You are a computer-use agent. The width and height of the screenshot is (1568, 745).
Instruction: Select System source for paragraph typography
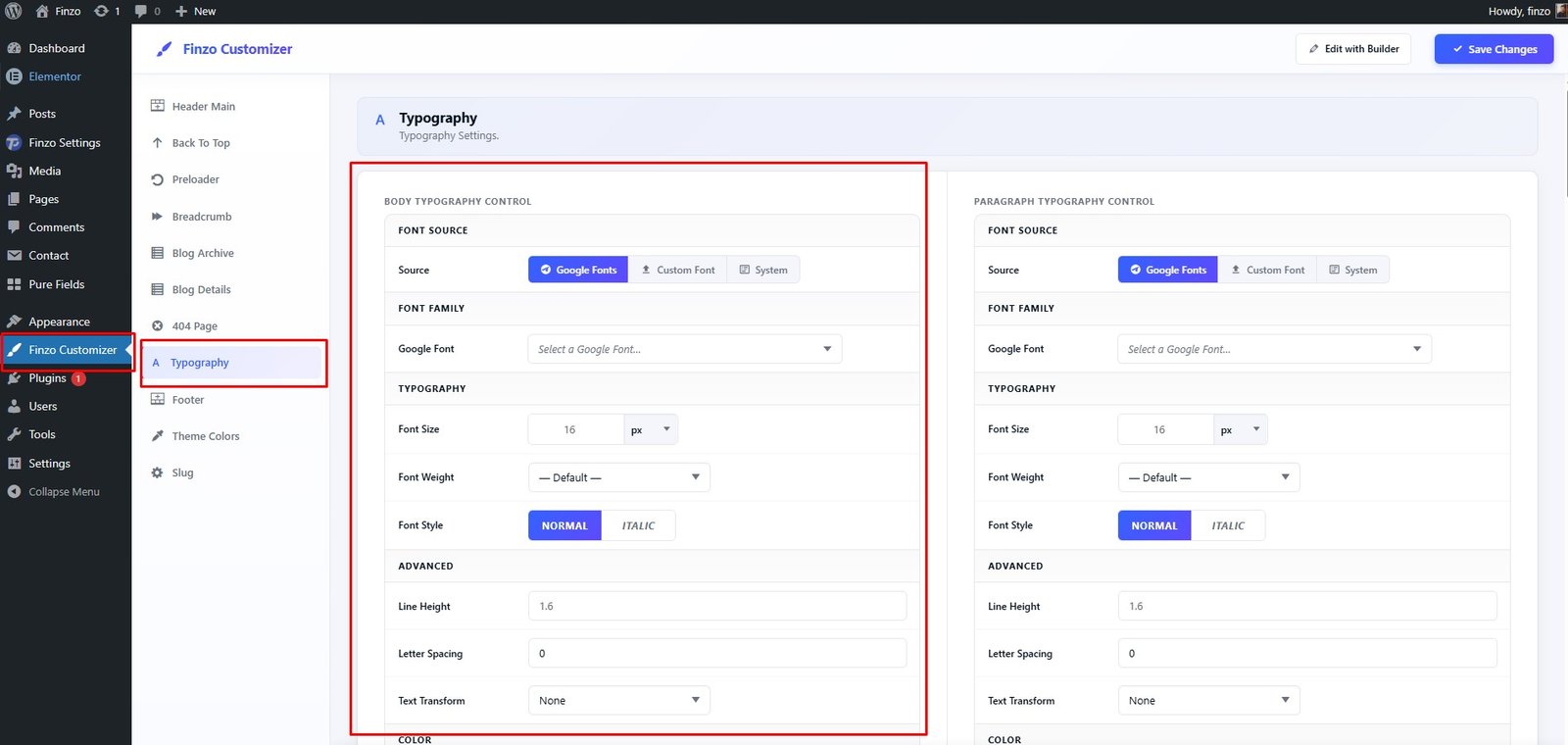pyautogui.click(x=1353, y=270)
